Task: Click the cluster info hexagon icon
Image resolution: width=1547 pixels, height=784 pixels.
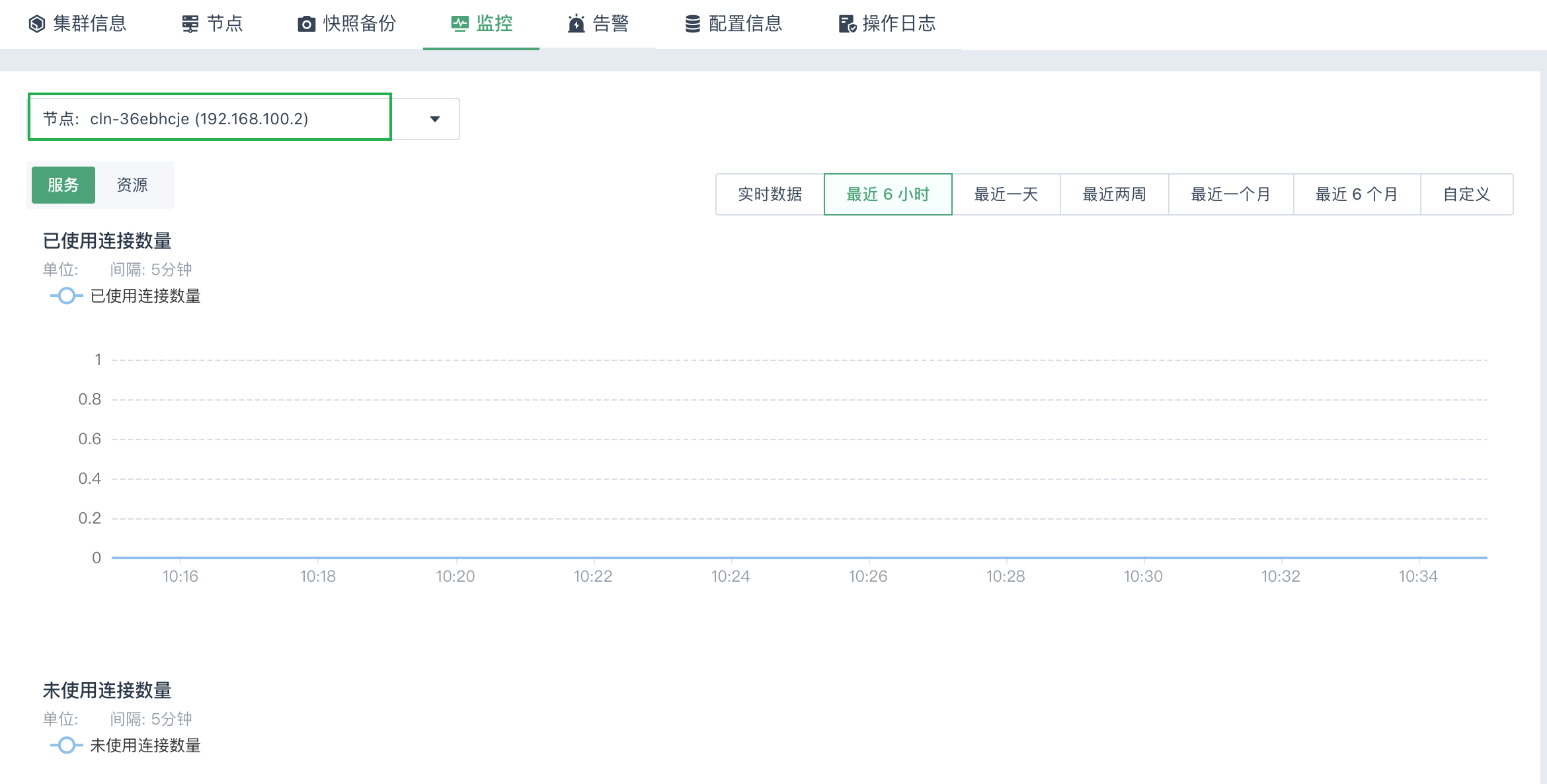Action: (37, 24)
